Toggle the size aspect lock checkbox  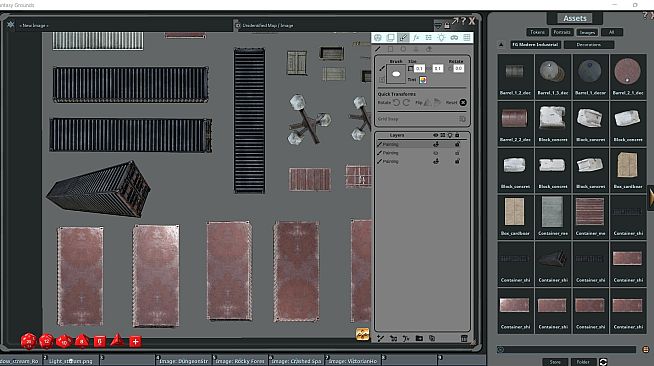point(411,68)
